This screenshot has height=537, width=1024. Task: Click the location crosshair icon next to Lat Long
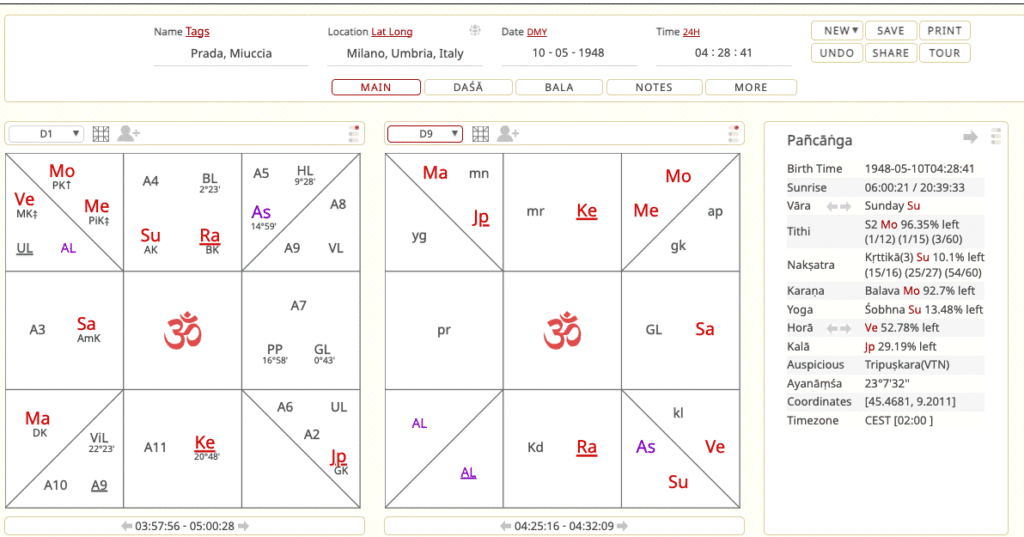475,31
